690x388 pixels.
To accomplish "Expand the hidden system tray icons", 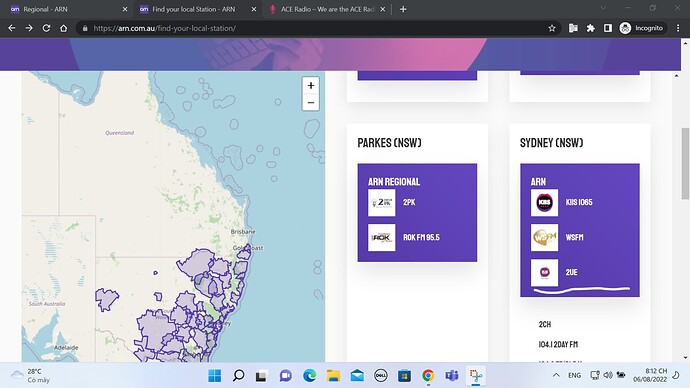I will (x=556, y=375).
